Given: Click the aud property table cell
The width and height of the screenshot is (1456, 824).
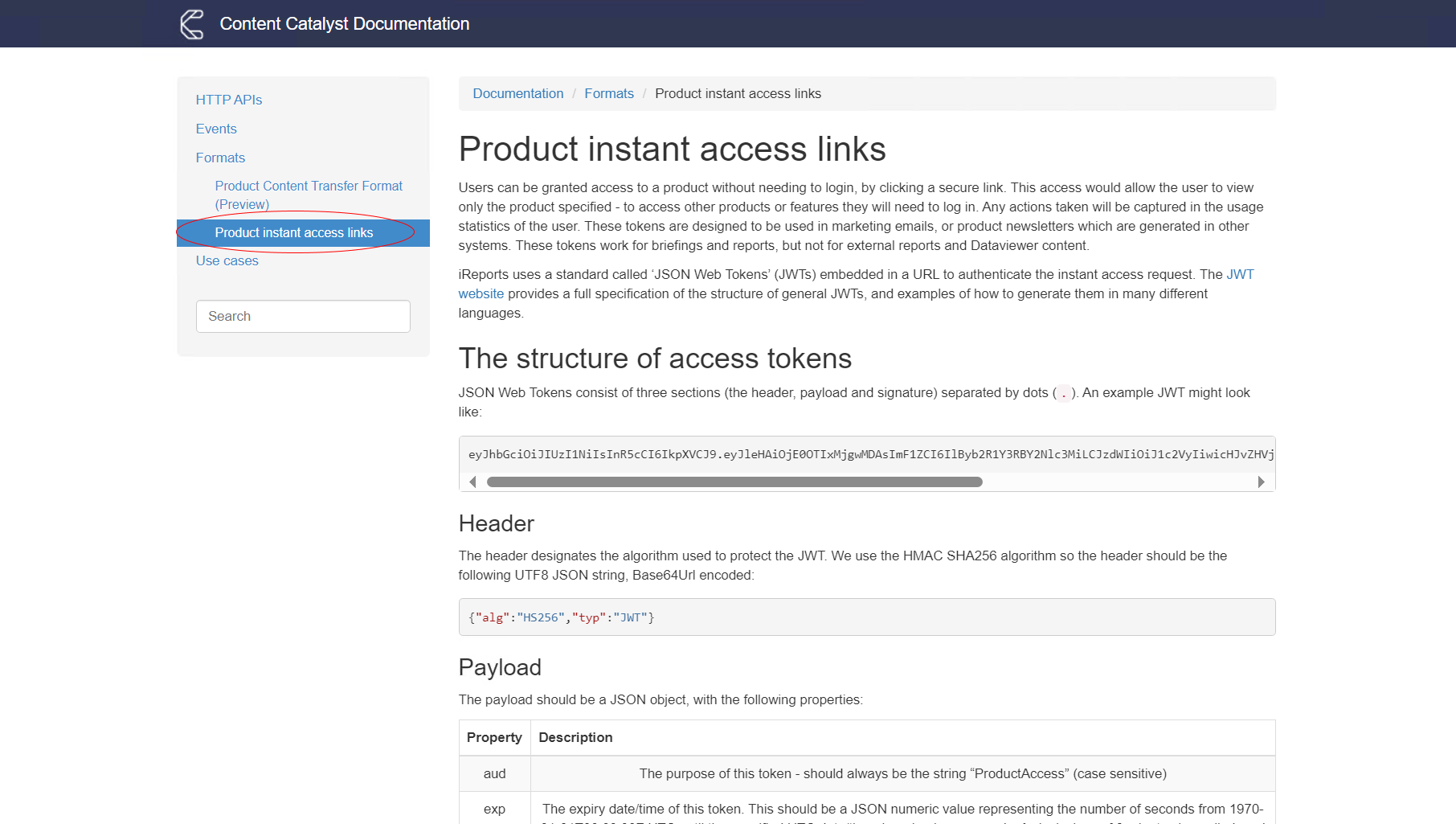Looking at the screenshot, I should [494, 773].
